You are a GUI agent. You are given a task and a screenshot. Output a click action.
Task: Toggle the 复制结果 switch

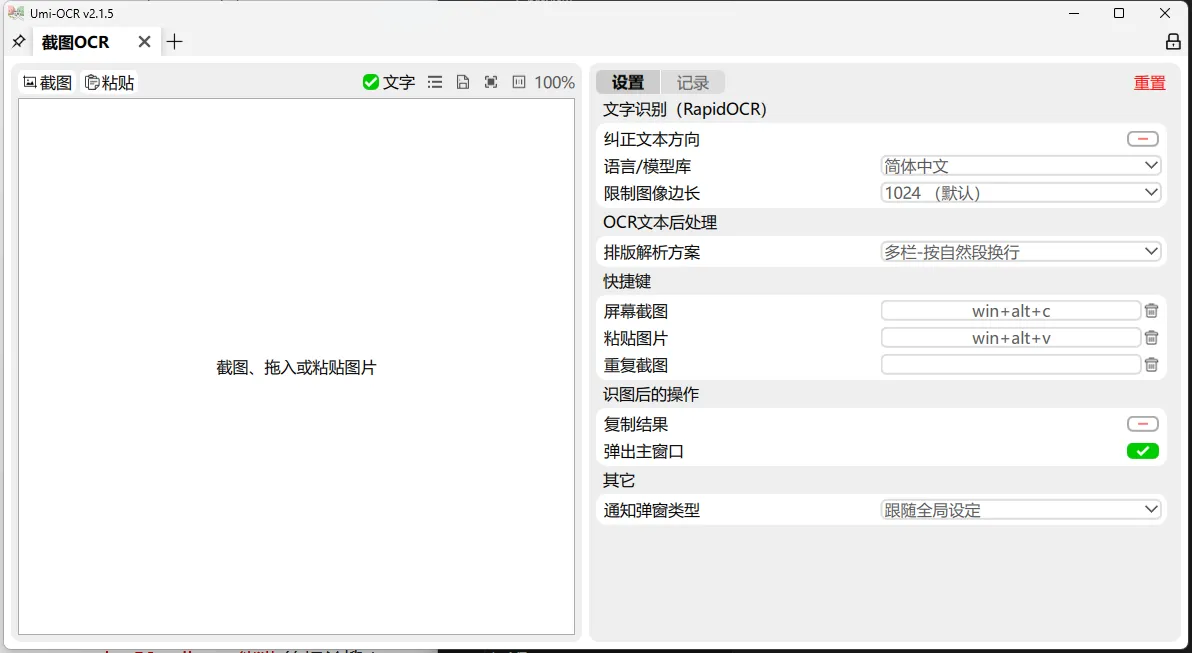pos(1143,424)
